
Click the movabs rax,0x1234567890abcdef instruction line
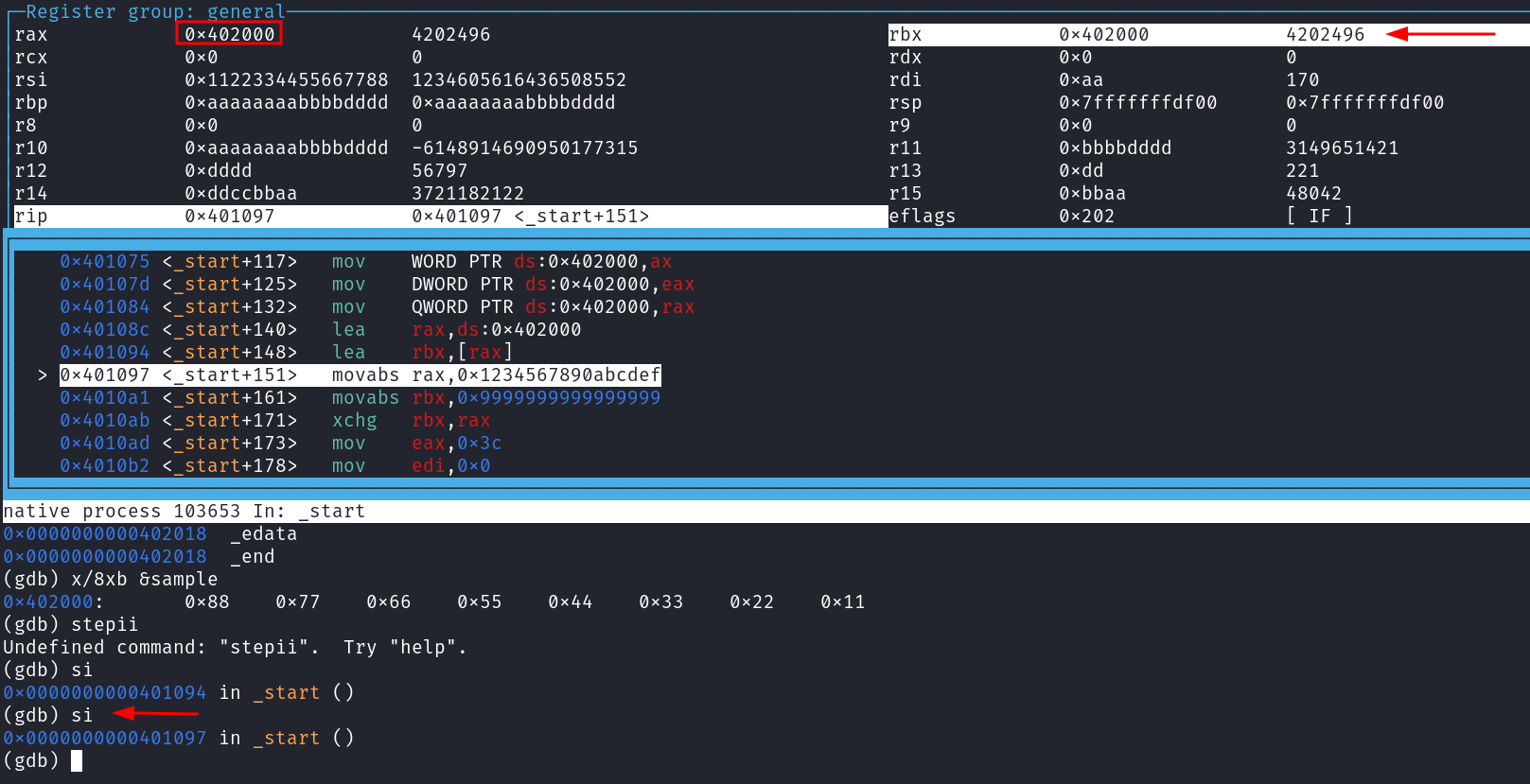click(495, 375)
